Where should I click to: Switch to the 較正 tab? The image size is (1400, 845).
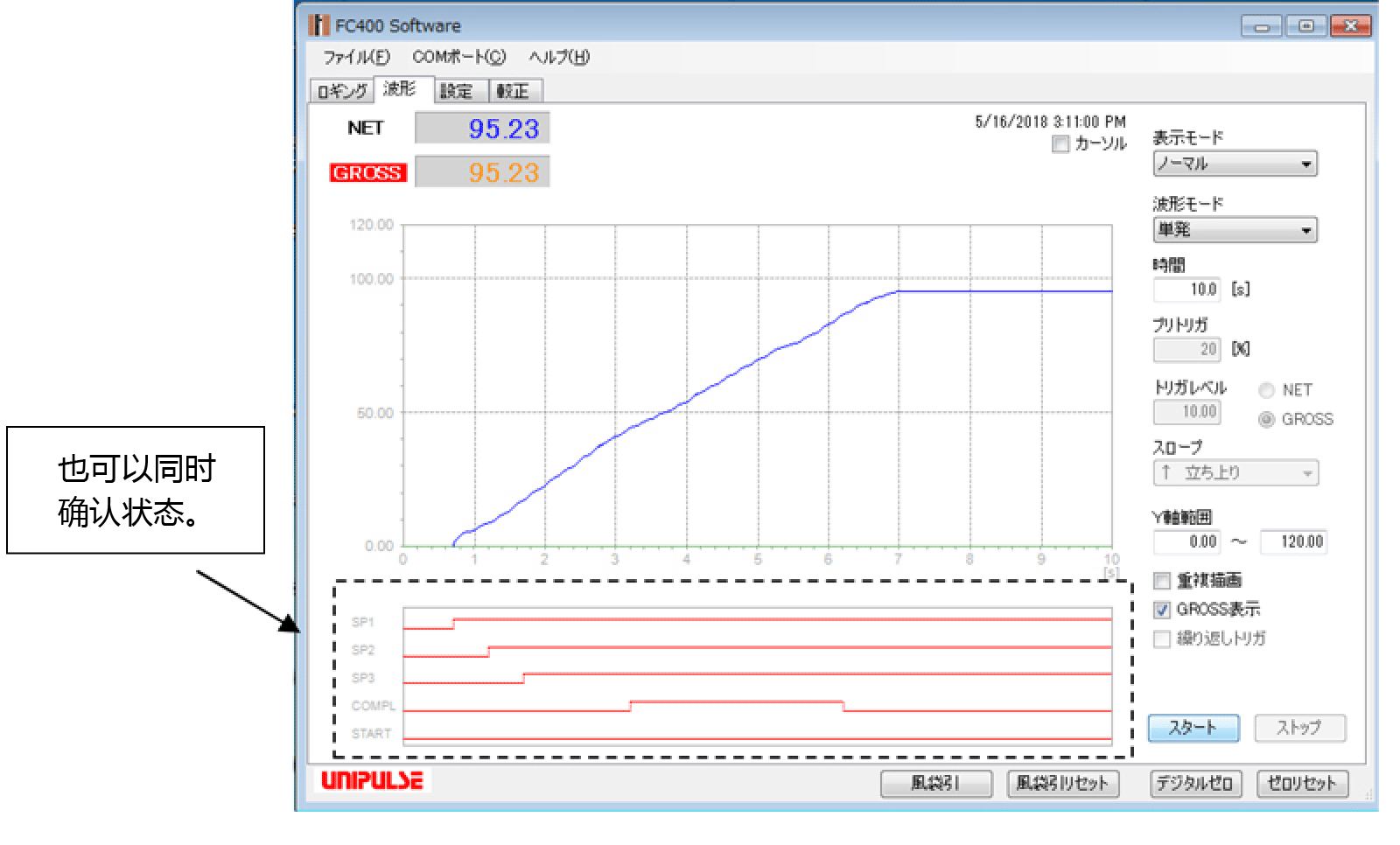(513, 91)
